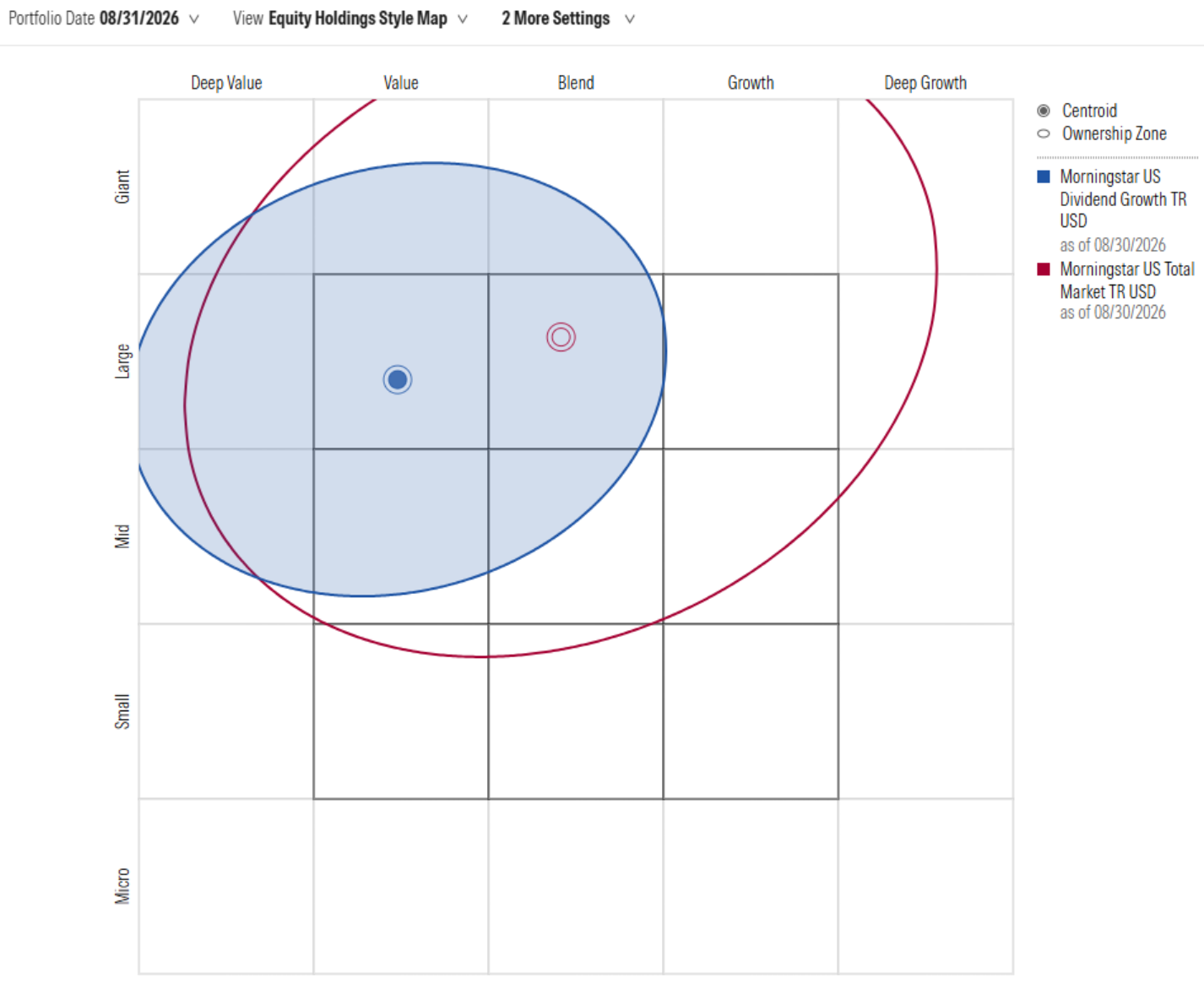
Task: Expand the View Equity Holdings Style Map selector
Action: 350,19
